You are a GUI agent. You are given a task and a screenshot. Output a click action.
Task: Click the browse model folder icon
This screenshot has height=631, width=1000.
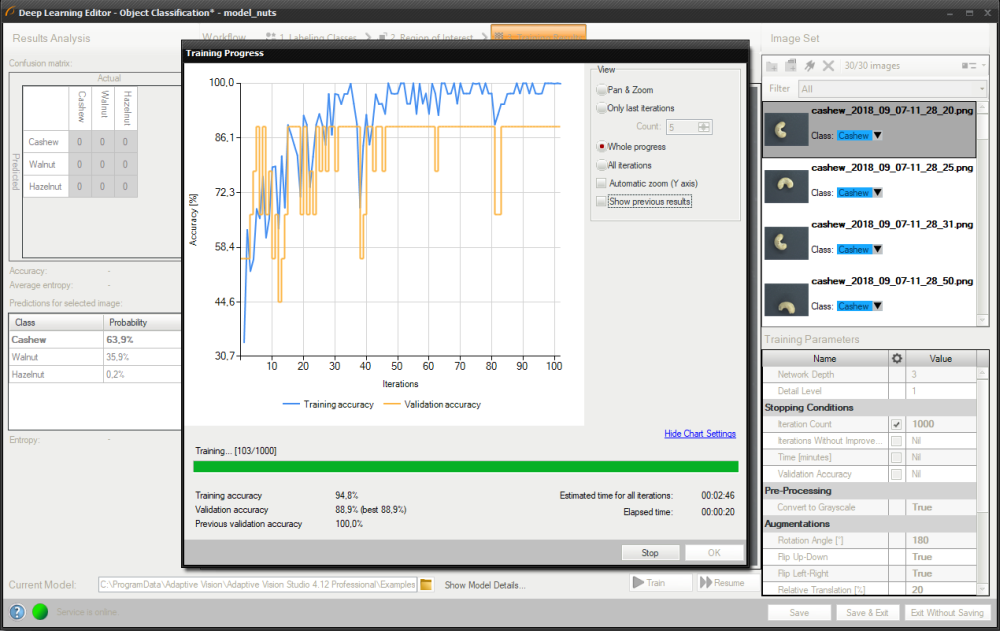(x=426, y=584)
